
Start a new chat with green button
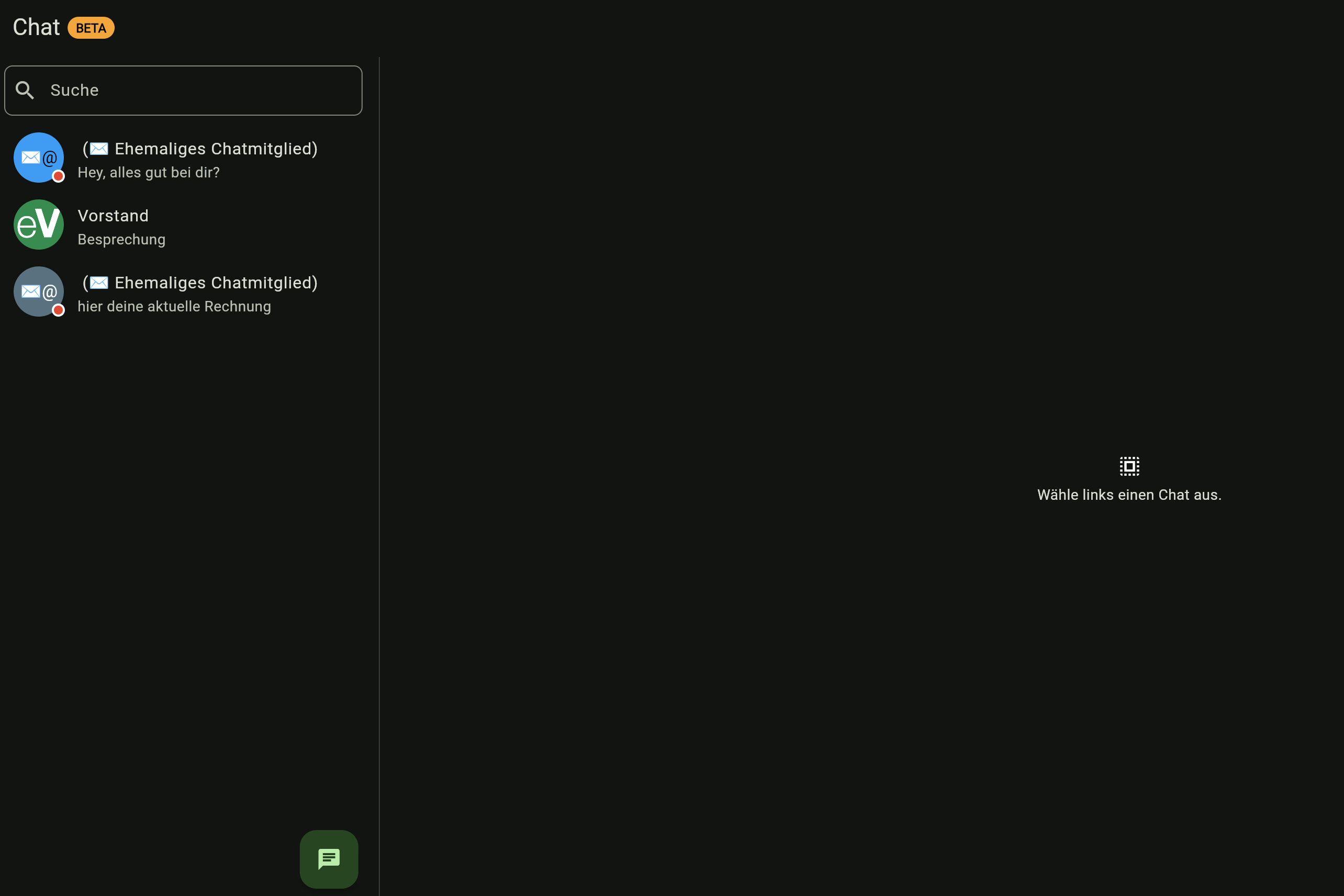tap(329, 858)
